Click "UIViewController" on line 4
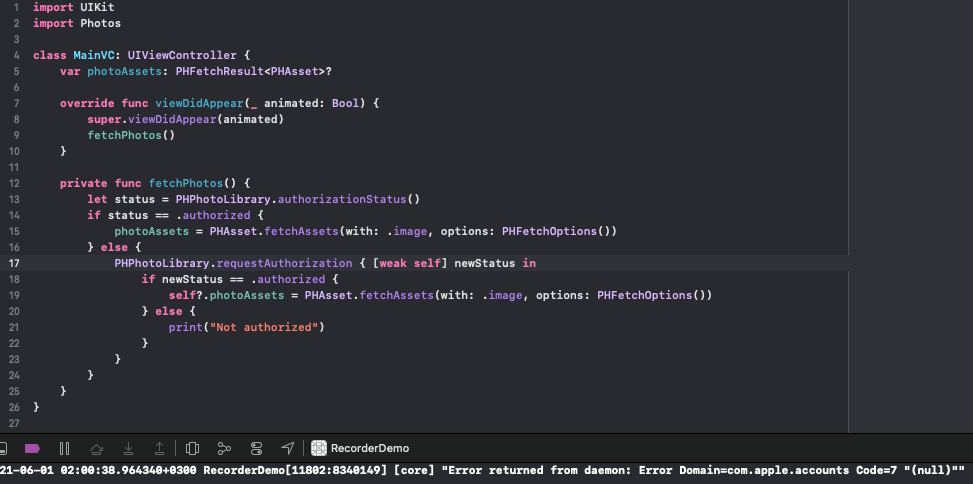This screenshot has height=484, width=973. click(182, 55)
